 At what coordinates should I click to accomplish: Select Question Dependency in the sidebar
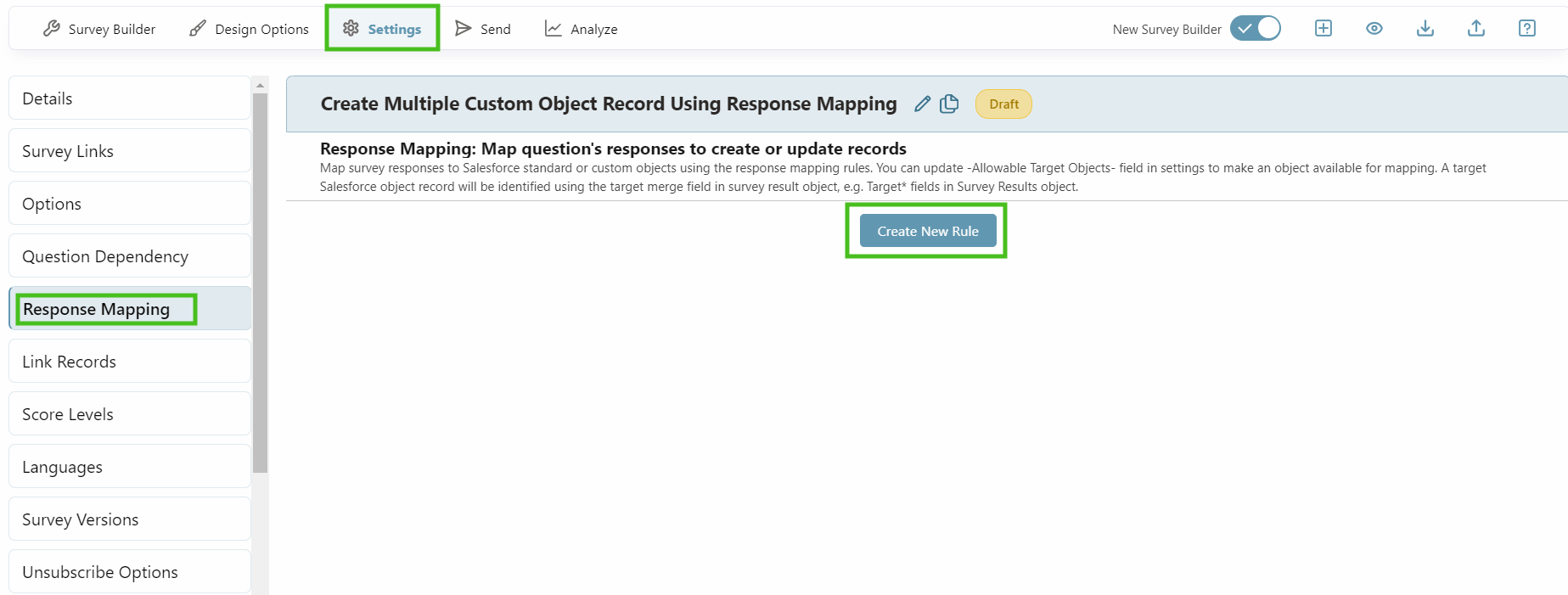(x=129, y=256)
